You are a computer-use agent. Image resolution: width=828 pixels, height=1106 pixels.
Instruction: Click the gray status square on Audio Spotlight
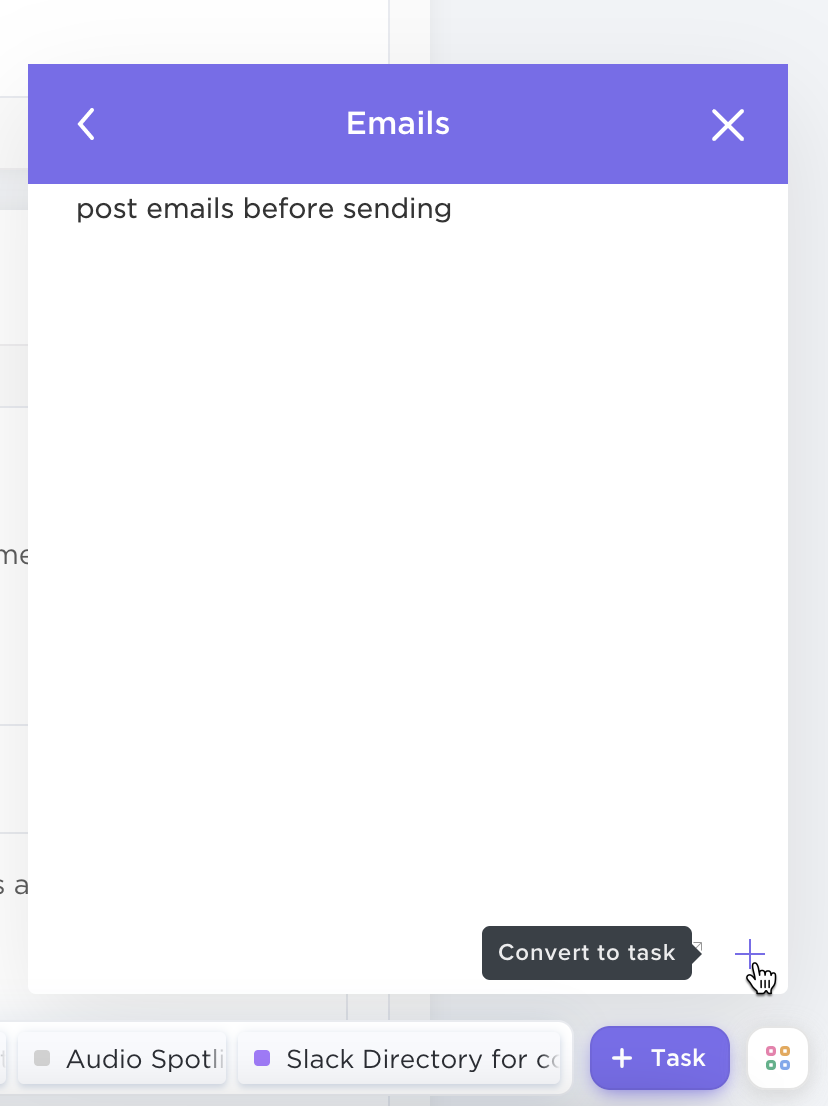(x=42, y=1058)
